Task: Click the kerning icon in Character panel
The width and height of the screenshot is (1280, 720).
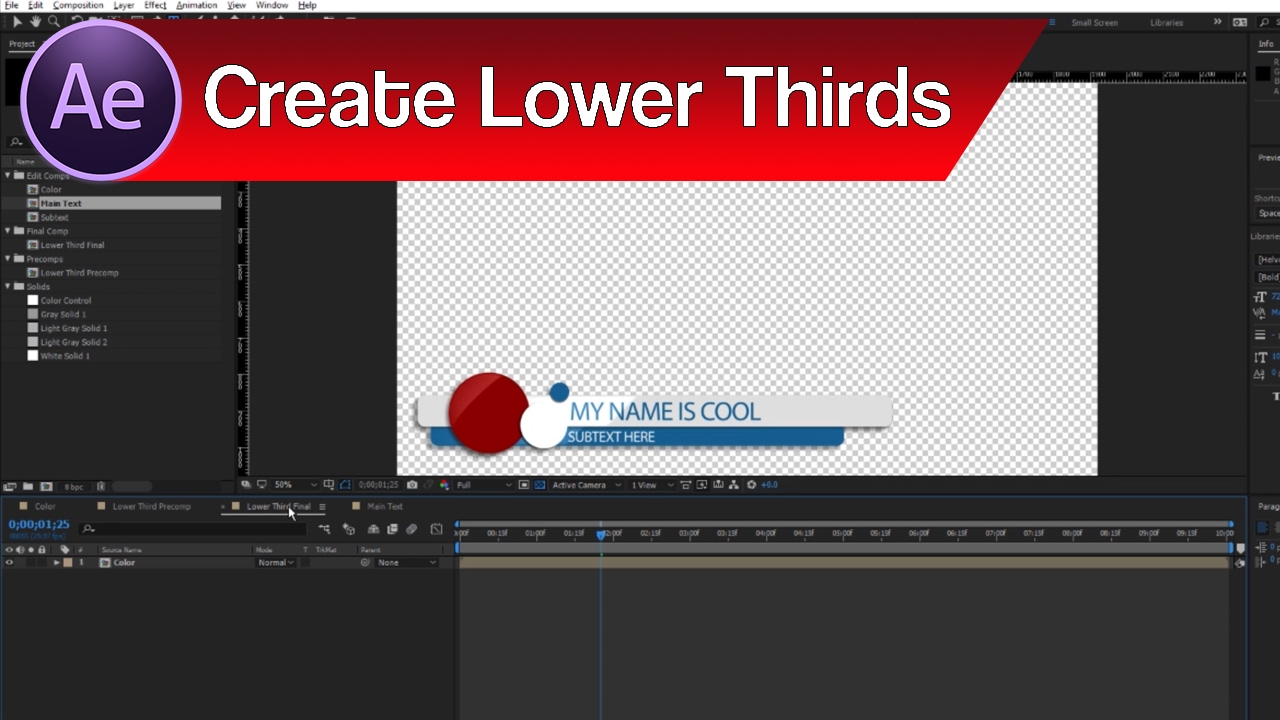Action: tap(1261, 312)
